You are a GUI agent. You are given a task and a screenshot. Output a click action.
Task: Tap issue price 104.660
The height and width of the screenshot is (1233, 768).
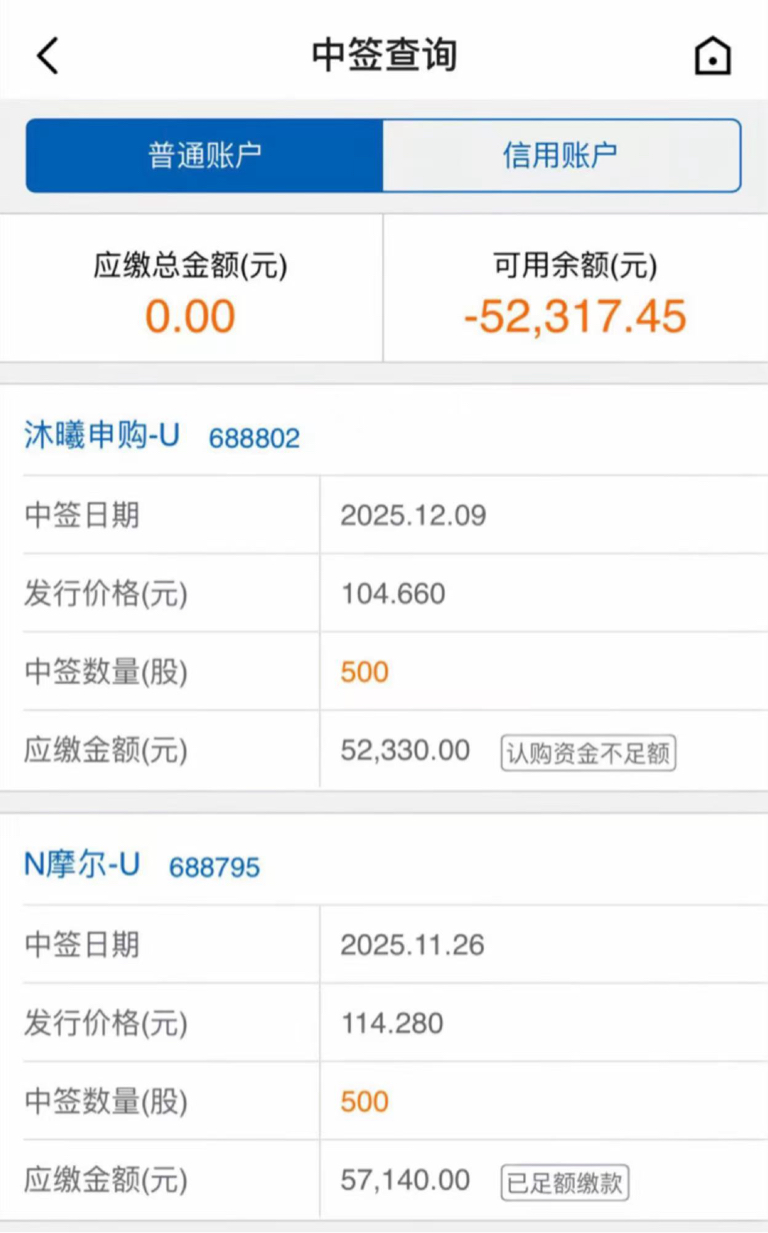pyautogui.click(x=393, y=594)
